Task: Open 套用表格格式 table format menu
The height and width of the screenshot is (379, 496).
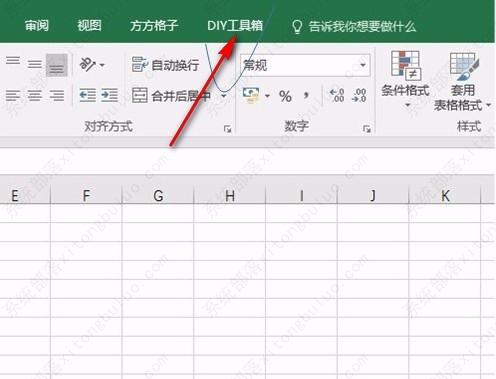Action: pyautogui.click(x=463, y=81)
